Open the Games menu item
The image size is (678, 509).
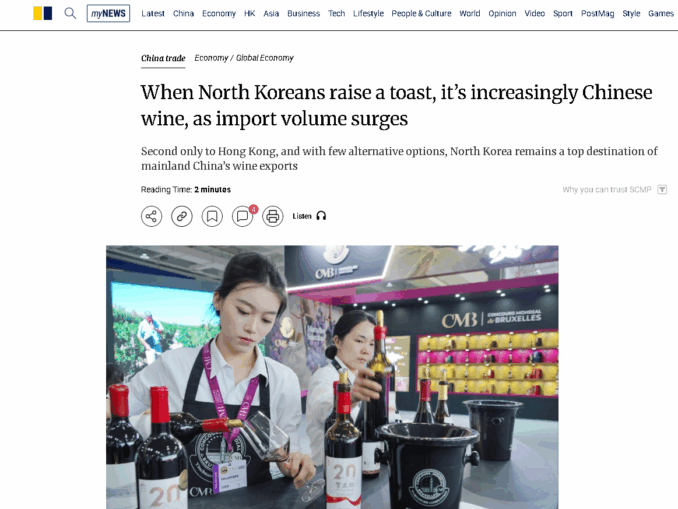[x=661, y=13]
